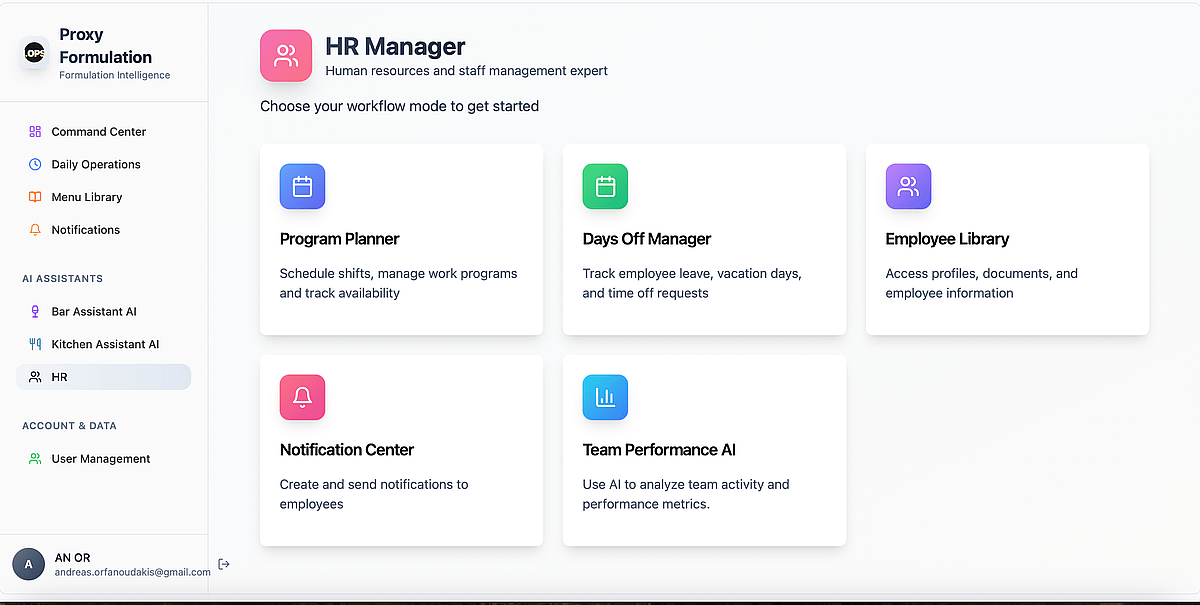Open User Management
This screenshot has width=1200, height=605.
coord(101,459)
